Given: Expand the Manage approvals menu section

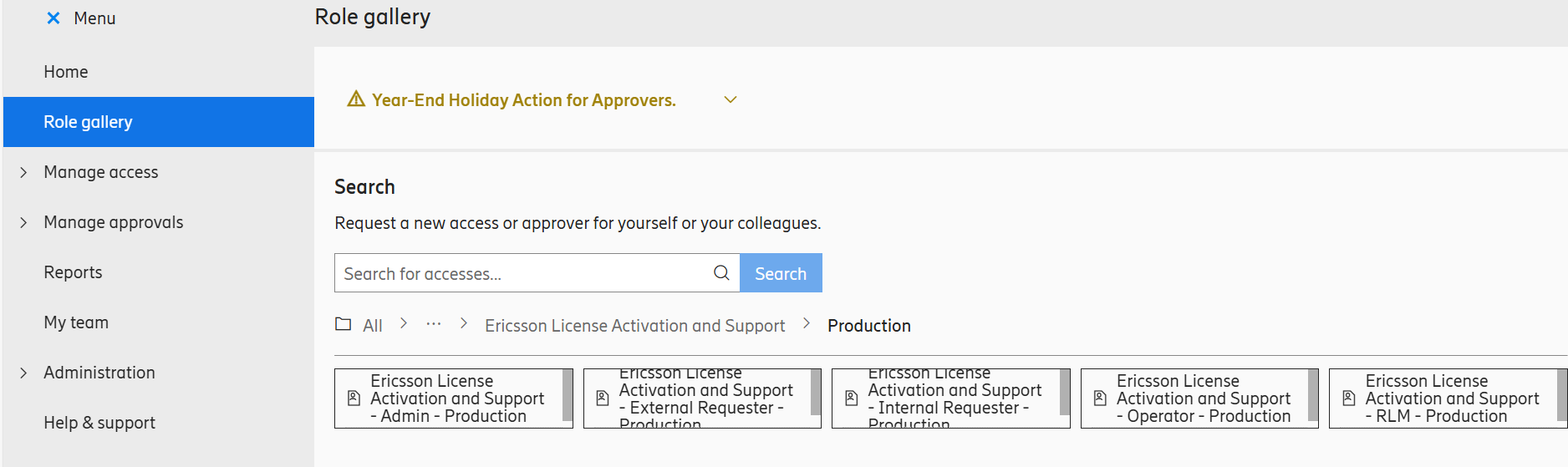Looking at the screenshot, I should 24,222.
